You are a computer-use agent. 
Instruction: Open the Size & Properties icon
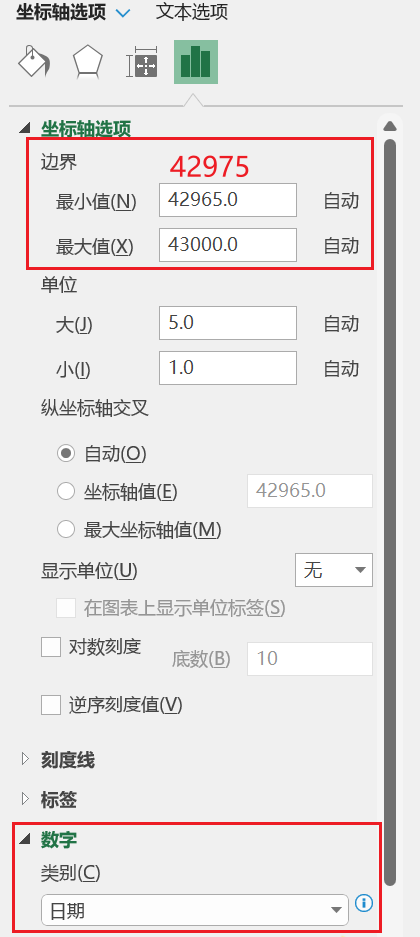[x=142, y=62]
